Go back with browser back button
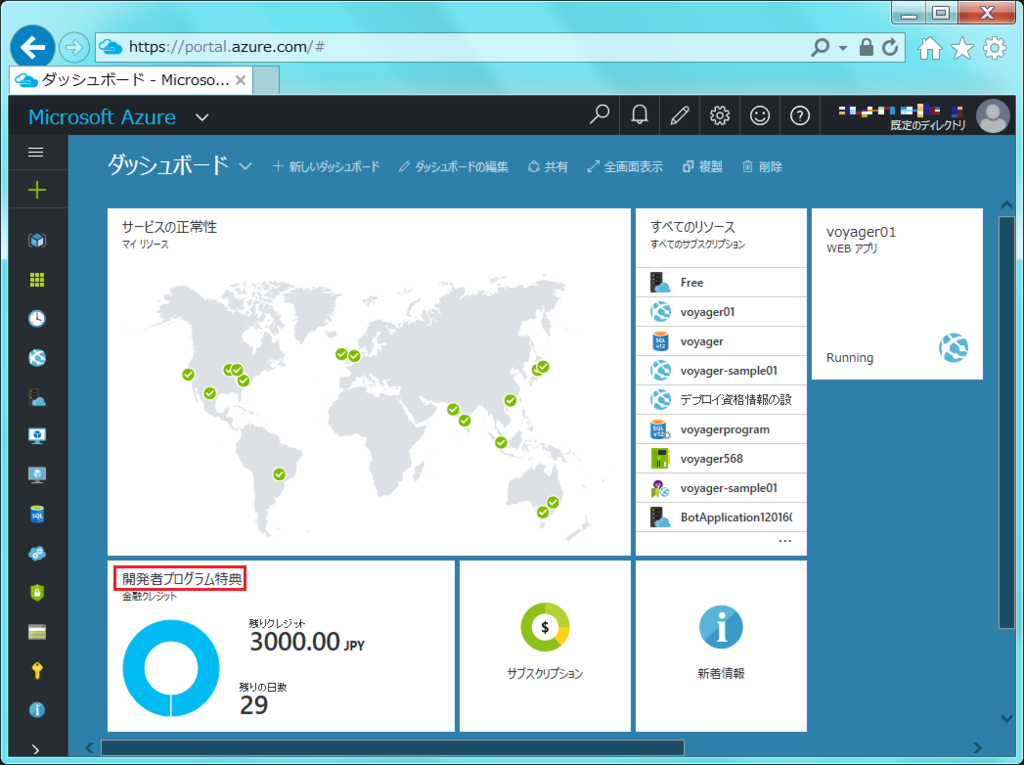1024x765 pixels. [x=32, y=47]
